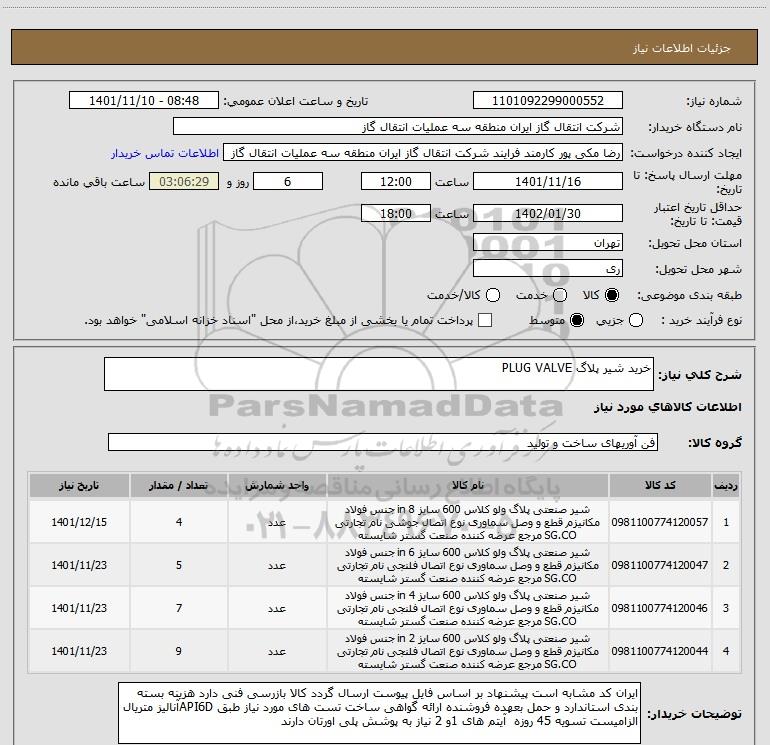This screenshot has width=770, height=745.
Task: Click the goods group field فن آوریهای ساخت و تولید
Action: pos(383,442)
